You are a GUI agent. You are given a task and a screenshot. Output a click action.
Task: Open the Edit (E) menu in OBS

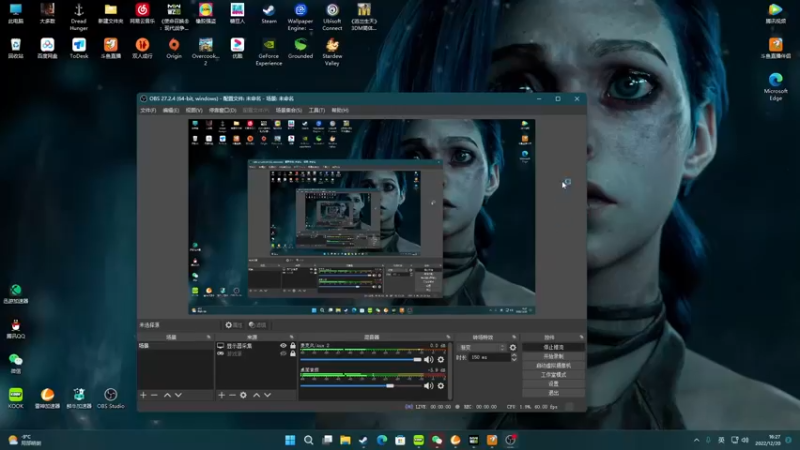click(x=171, y=110)
